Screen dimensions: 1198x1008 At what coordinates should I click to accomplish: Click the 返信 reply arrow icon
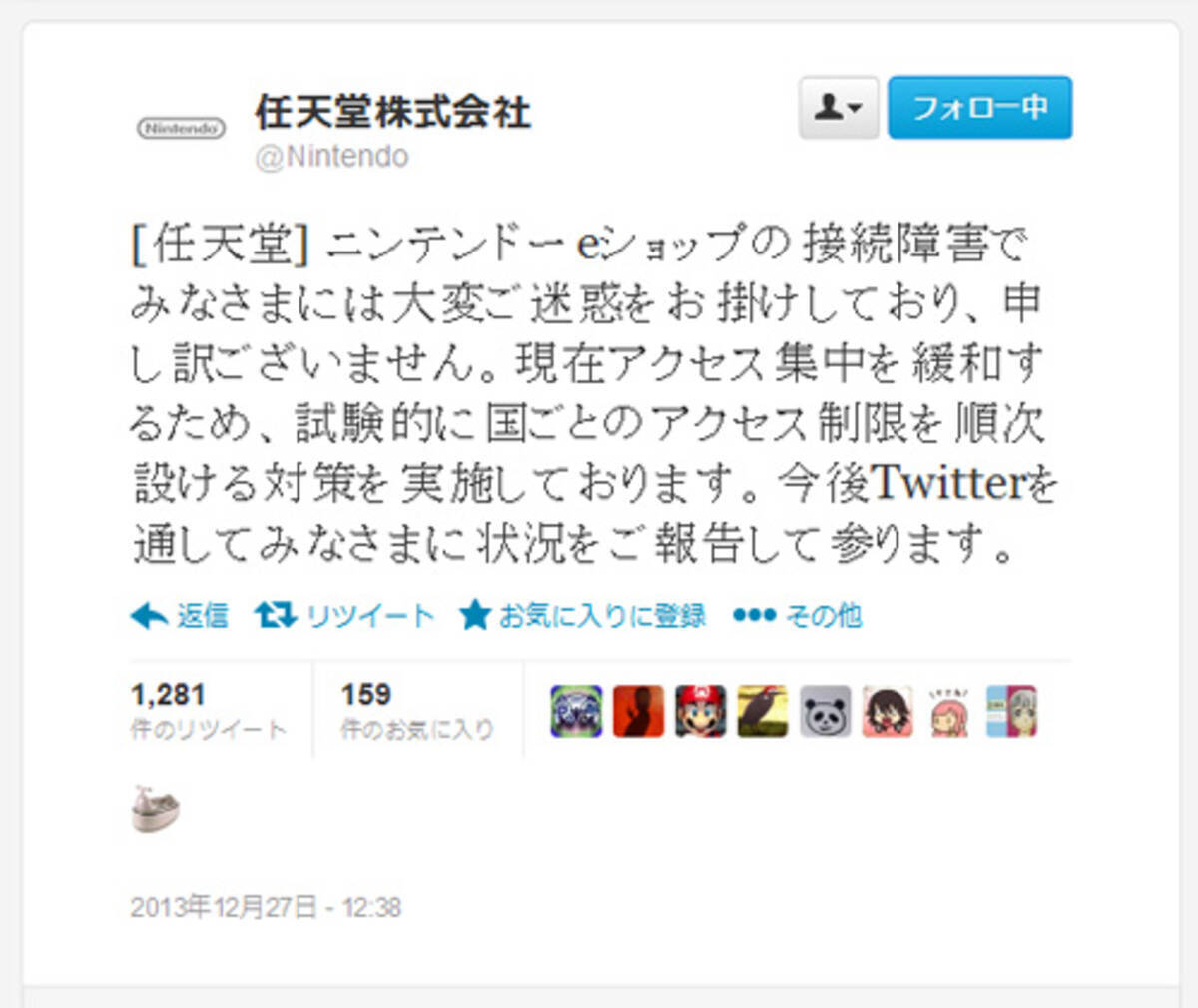click(149, 616)
